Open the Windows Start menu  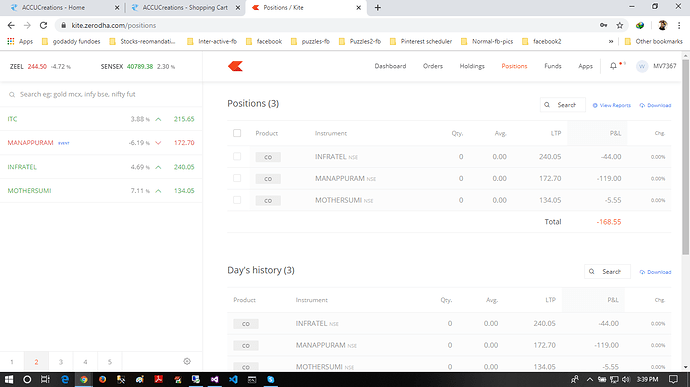(8, 379)
